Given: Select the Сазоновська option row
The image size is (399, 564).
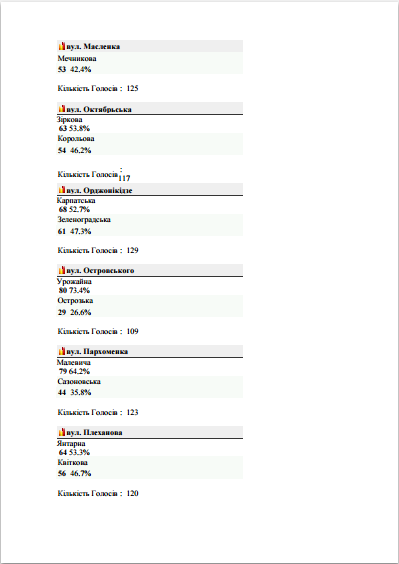Looking at the screenshot, I should pos(150,387).
